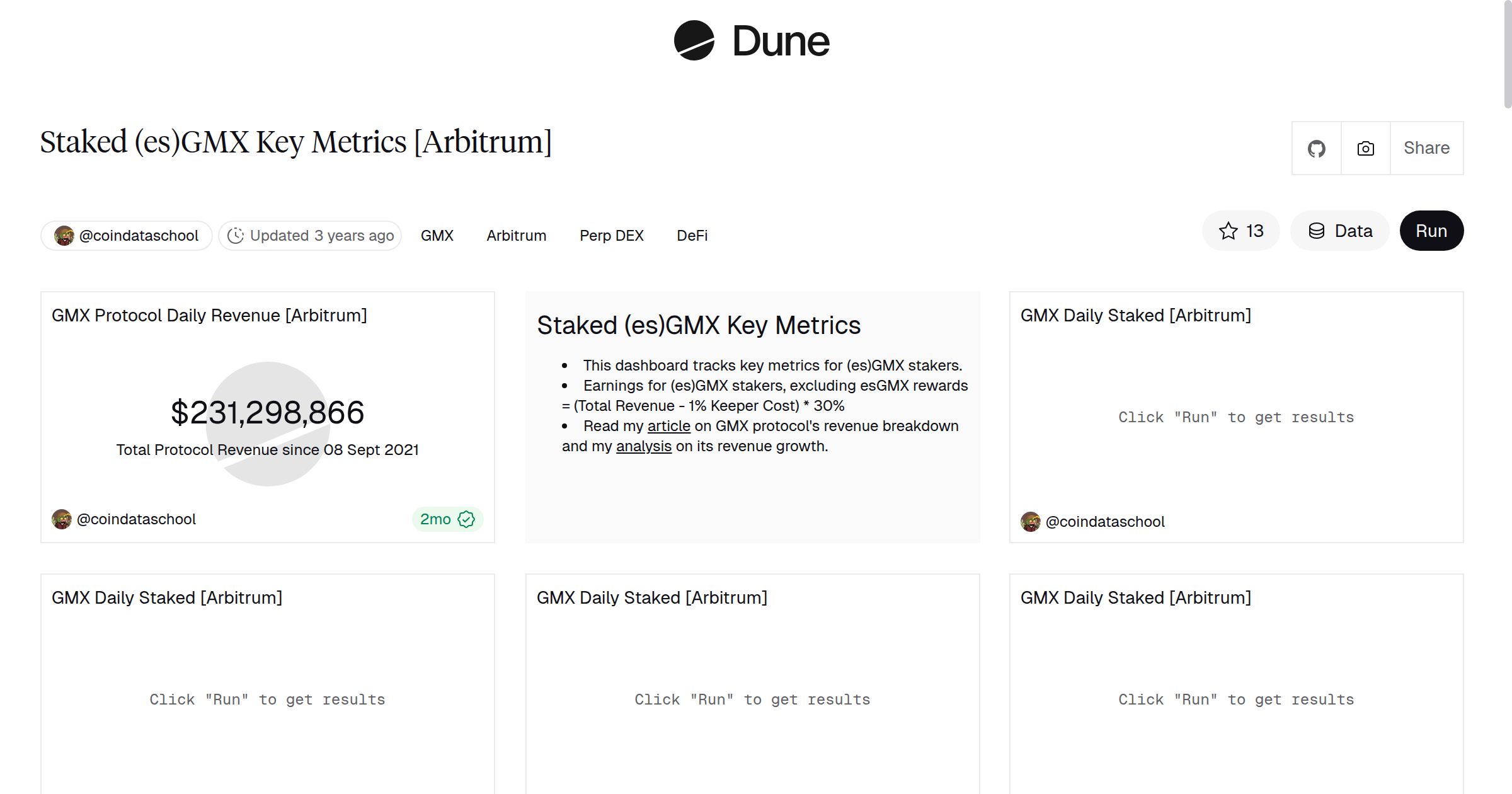This screenshot has height=794, width=1512.
Task: Open the Arbitrum tag
Action: point(516,235)
